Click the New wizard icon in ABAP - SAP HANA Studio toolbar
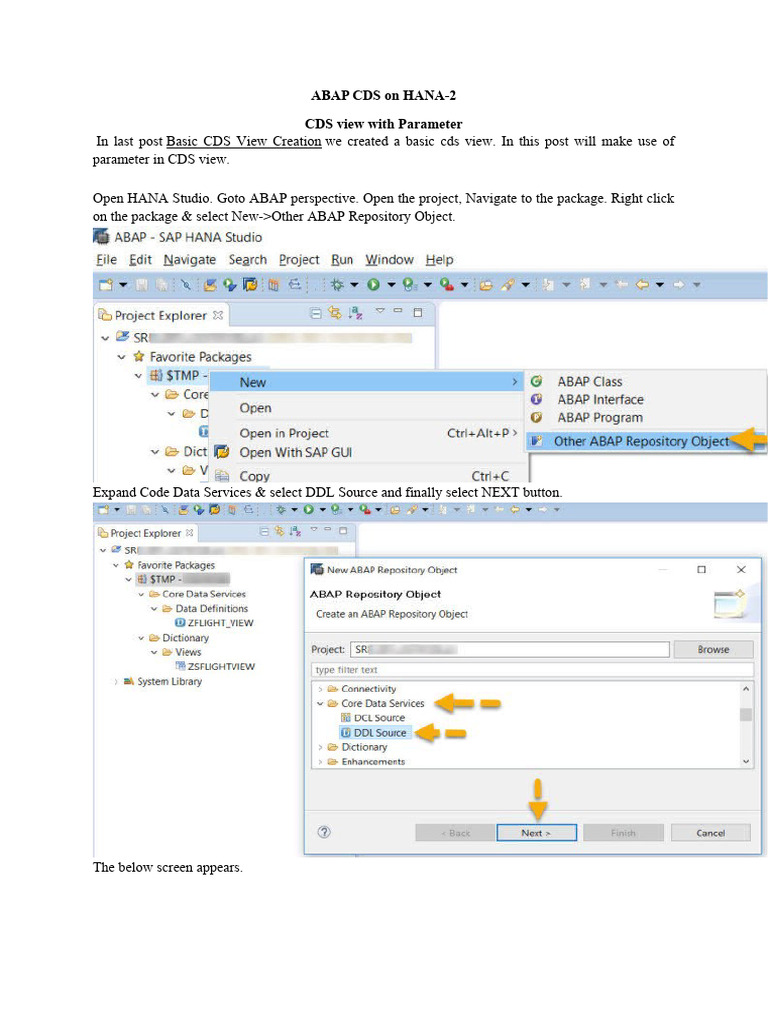 106,285
